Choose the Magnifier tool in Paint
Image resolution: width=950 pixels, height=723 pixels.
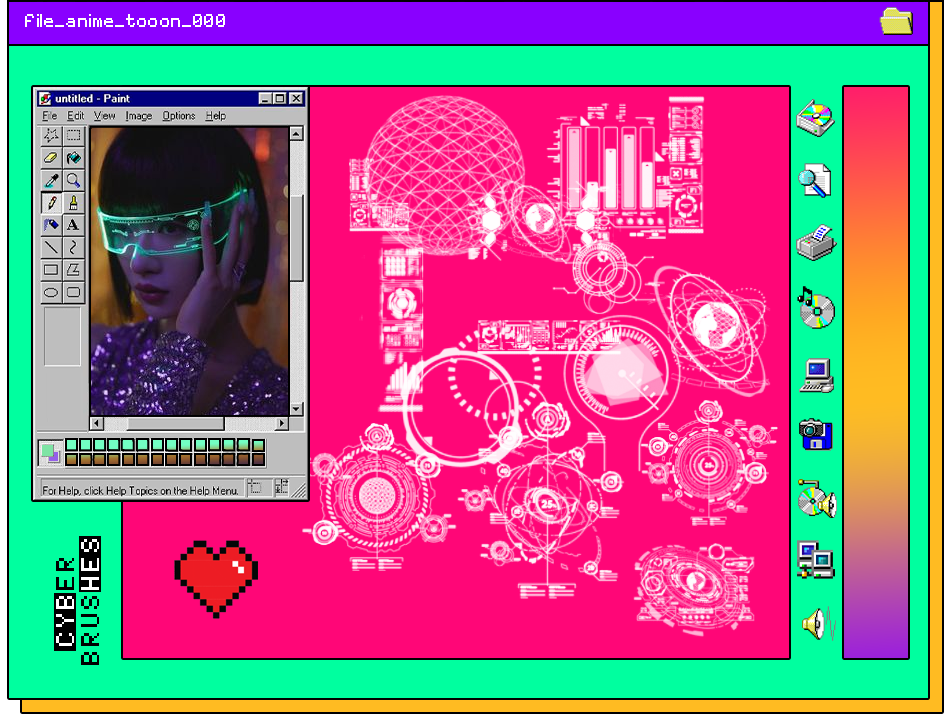pos(73,180)
